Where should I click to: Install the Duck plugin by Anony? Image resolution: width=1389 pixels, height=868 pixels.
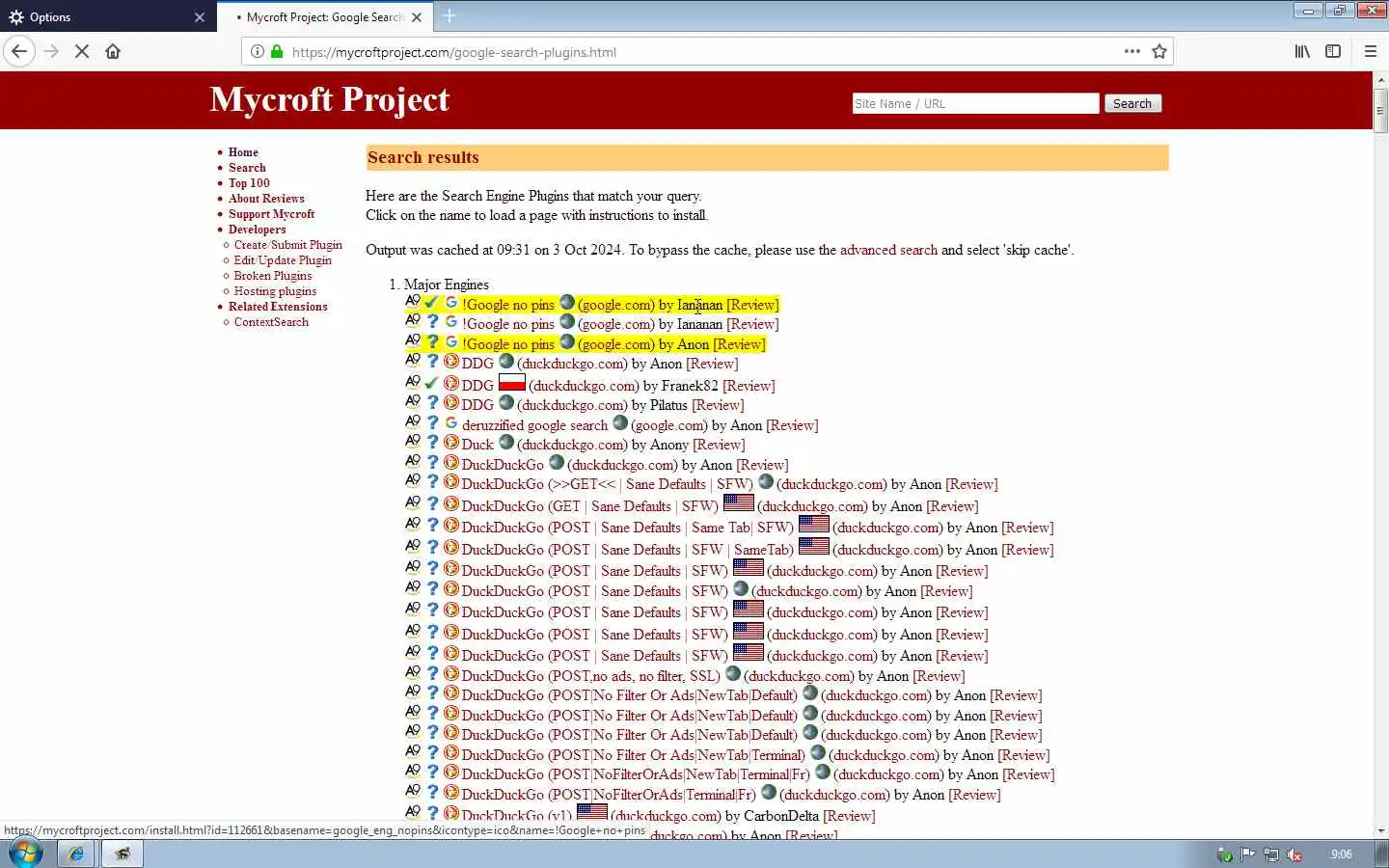pyautogui.click(x=477, y=445)
